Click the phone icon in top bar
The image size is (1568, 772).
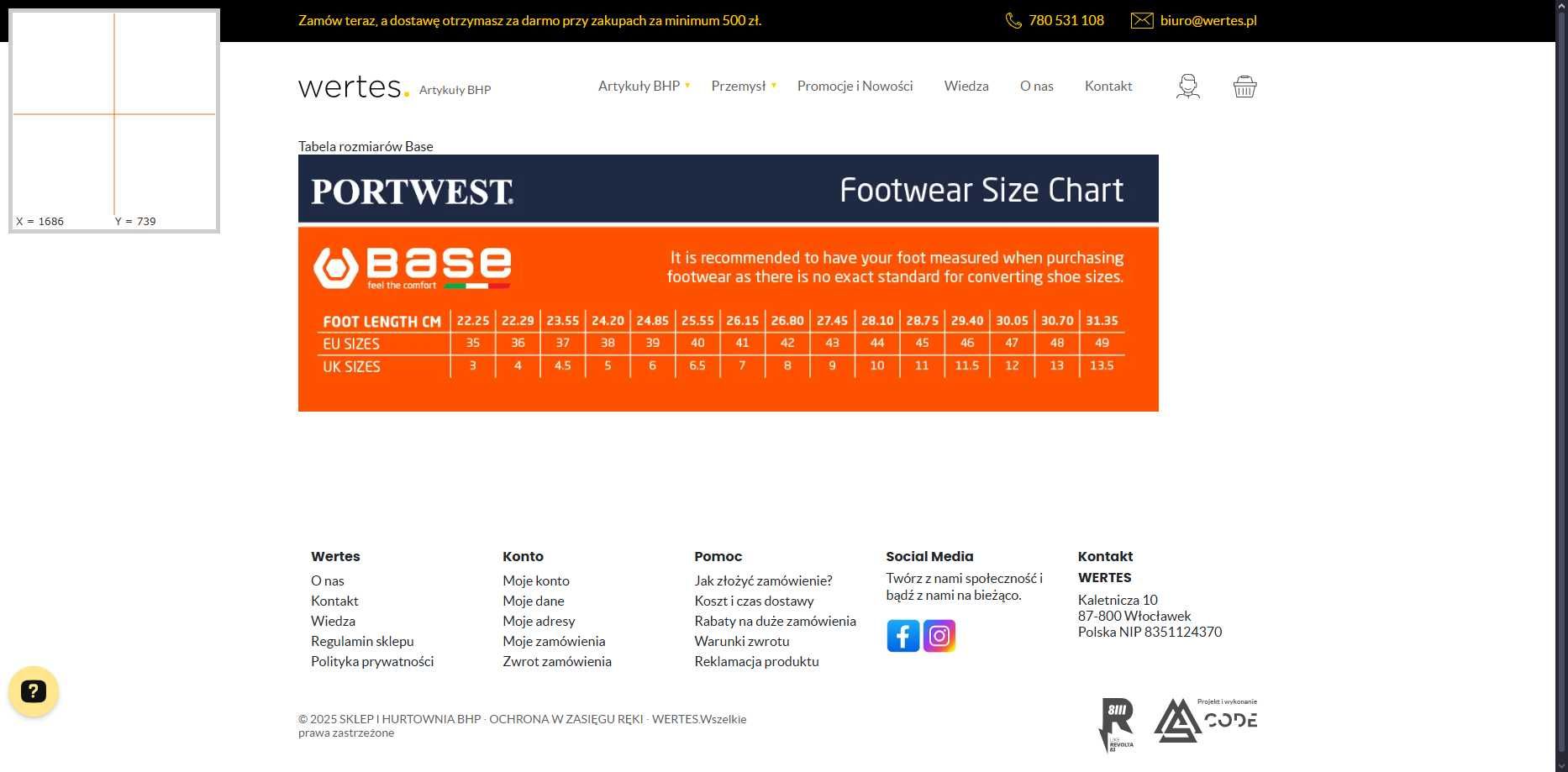click(x=1013, y=20)
